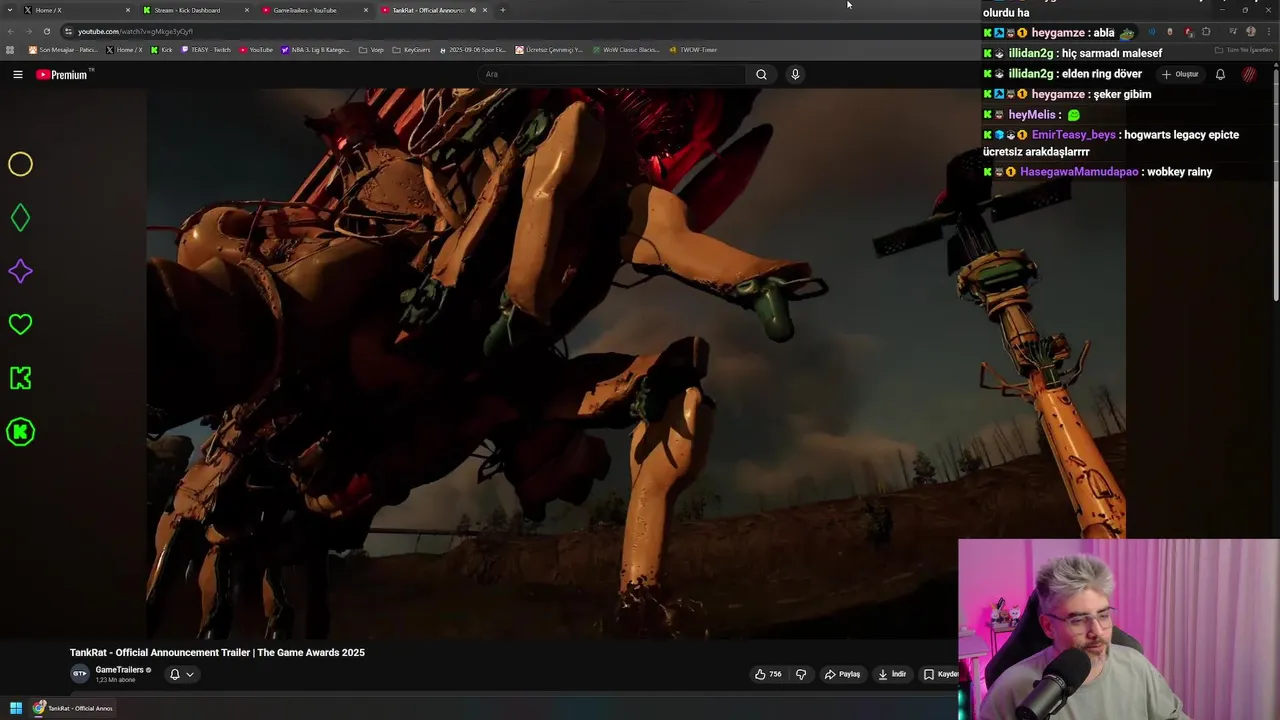1280x720 pixels.
Task: Open the YouTube notifications bell
Action: pyautogui.click(x=1220, y=74)
